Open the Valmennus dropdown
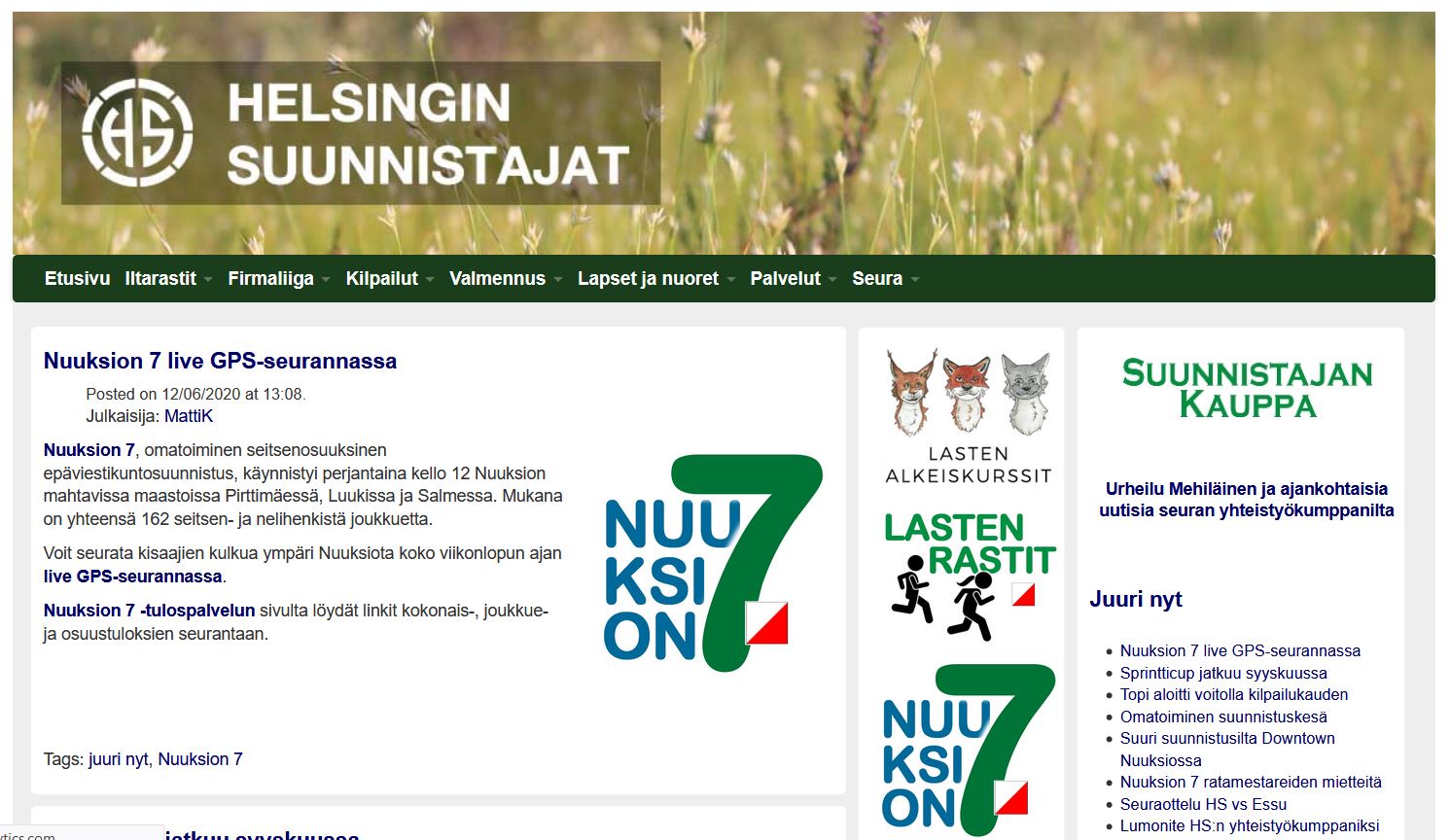The width and height of the screenshot is (1450, 840). (497, 278)
